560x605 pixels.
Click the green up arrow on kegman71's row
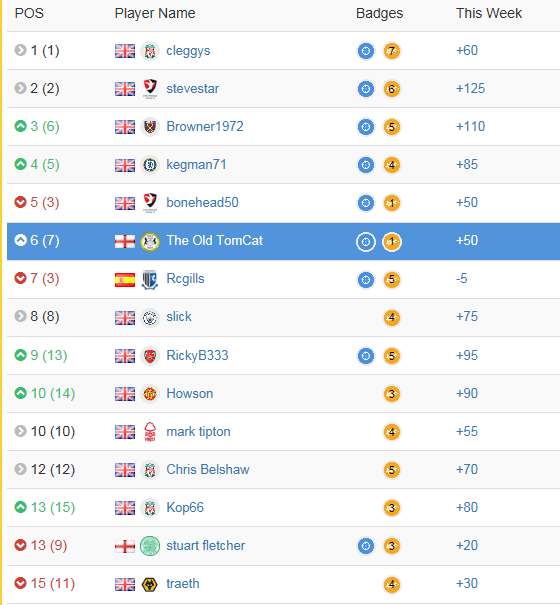20,164
